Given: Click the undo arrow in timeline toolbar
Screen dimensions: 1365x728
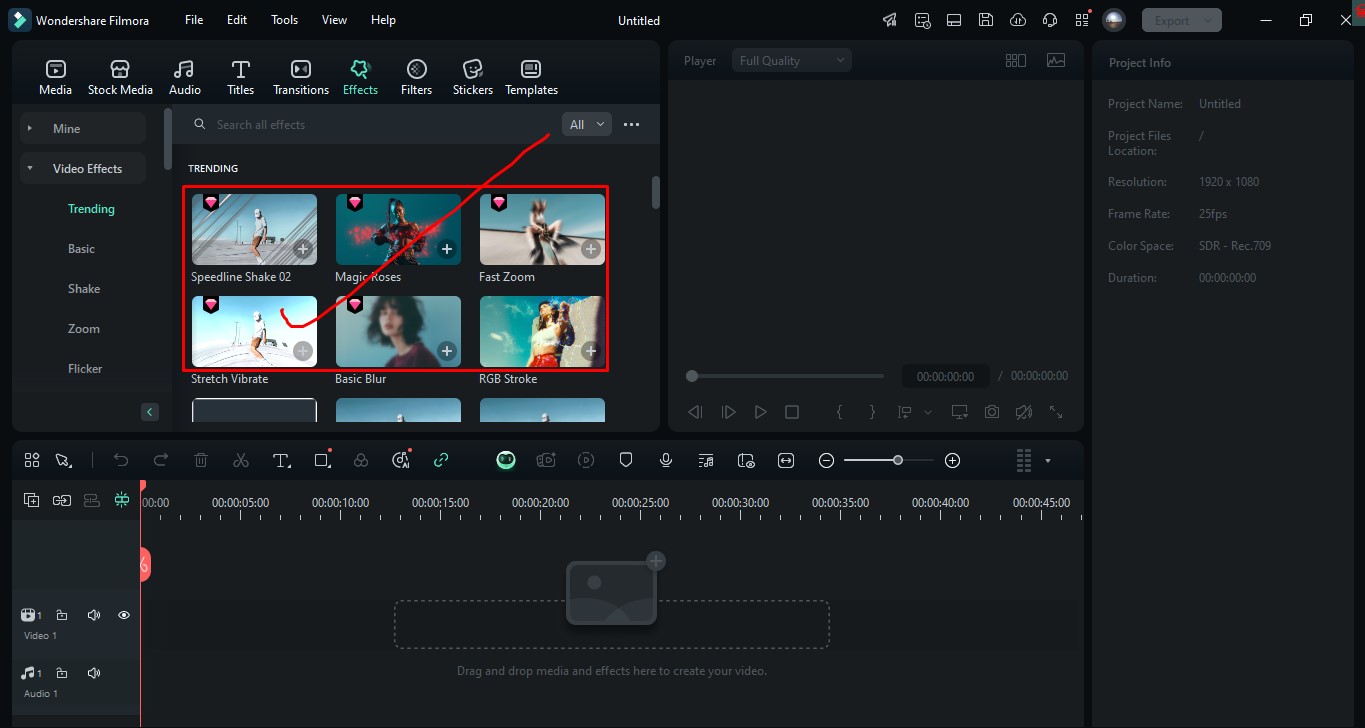Looking at the screenshot, I should point(121,460).
